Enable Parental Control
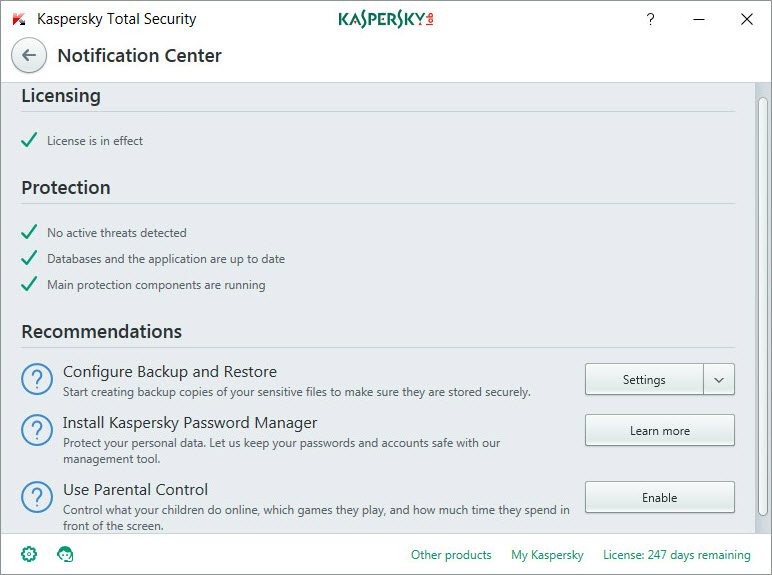Viewport: 772px width, 575px height. point(659,498)
